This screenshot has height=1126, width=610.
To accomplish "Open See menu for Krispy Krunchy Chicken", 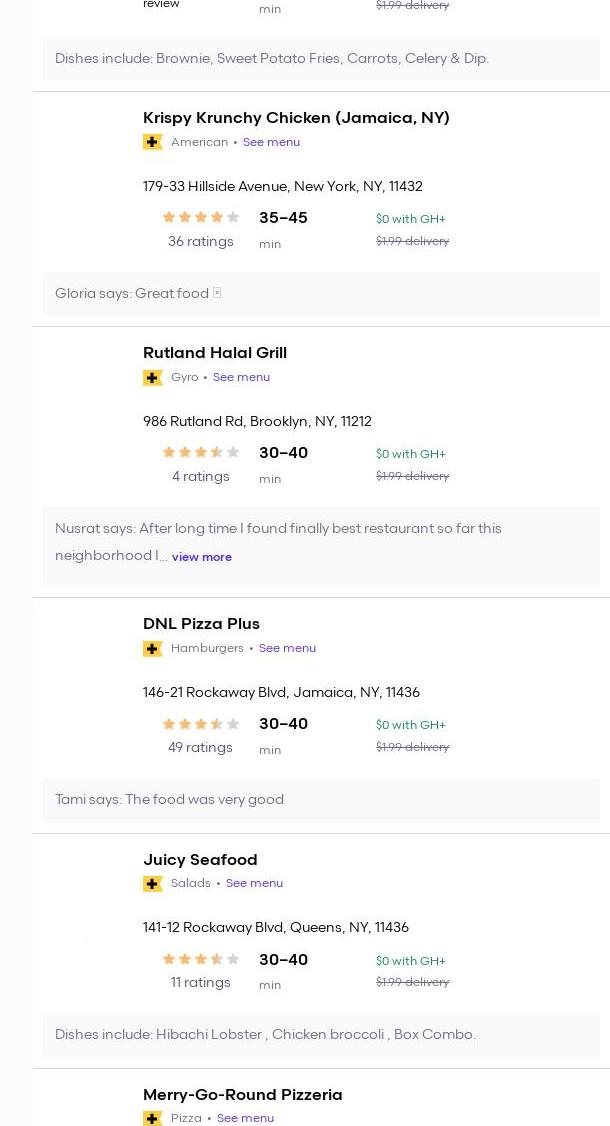I will pos(271,142).
